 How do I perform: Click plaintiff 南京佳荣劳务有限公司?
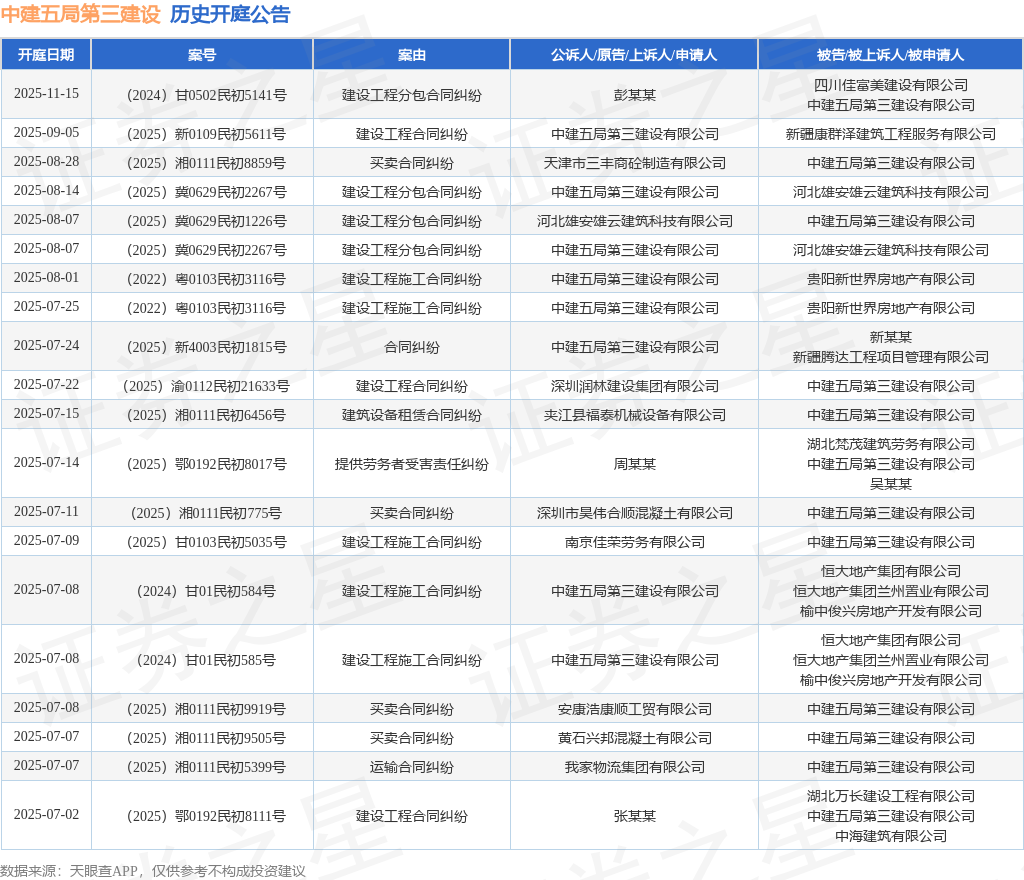pos(634,542)
